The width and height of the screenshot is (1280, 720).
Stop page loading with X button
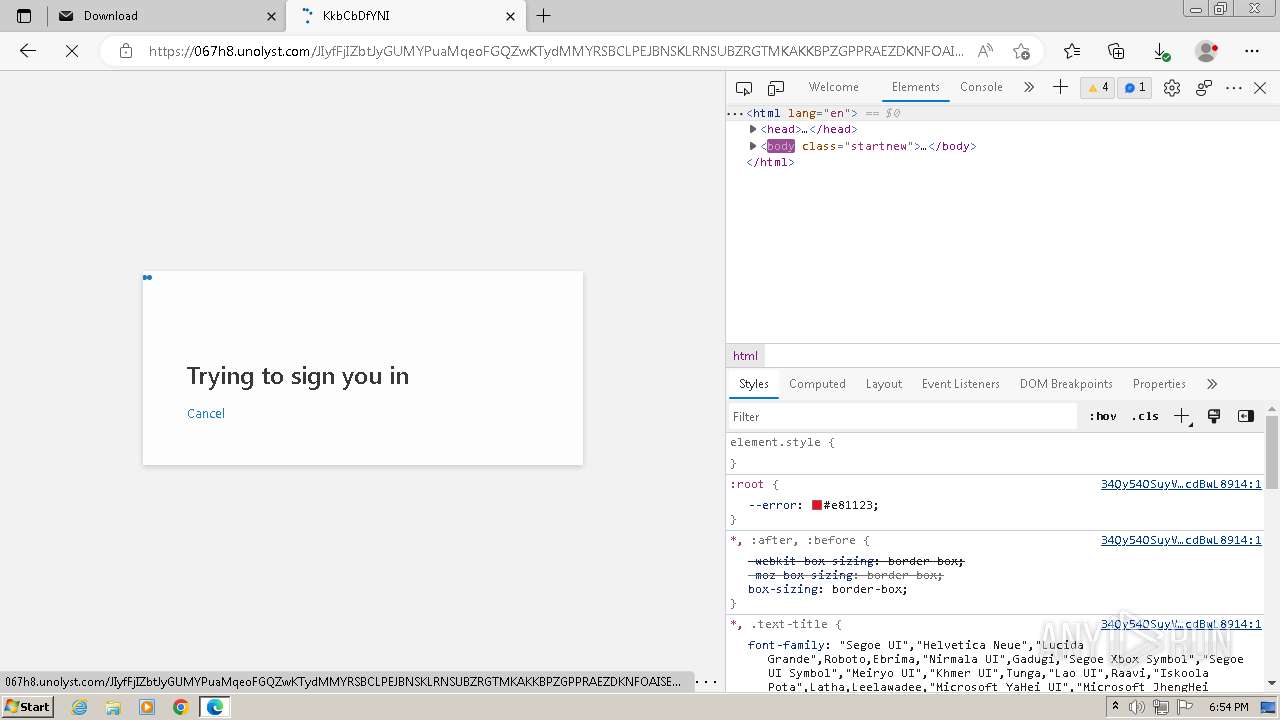(x=72, y=51)
